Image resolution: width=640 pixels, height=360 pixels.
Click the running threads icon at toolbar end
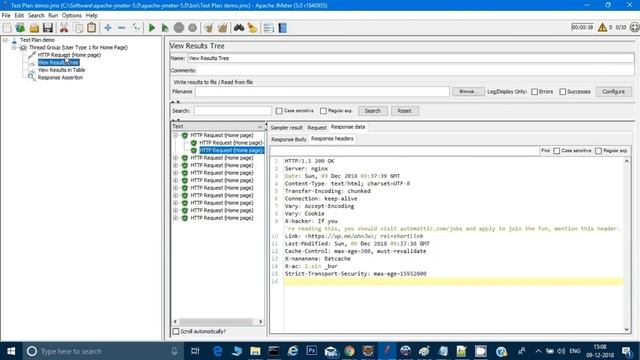(x=634, y=27)
